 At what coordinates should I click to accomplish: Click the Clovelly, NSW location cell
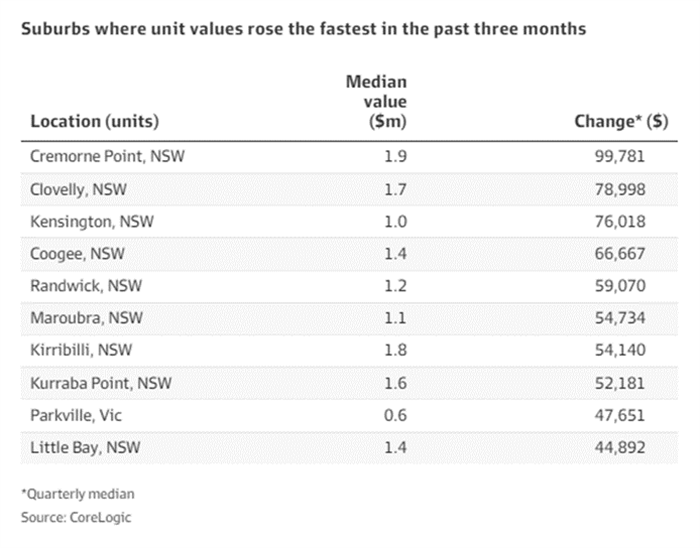[x=79, y=188]
